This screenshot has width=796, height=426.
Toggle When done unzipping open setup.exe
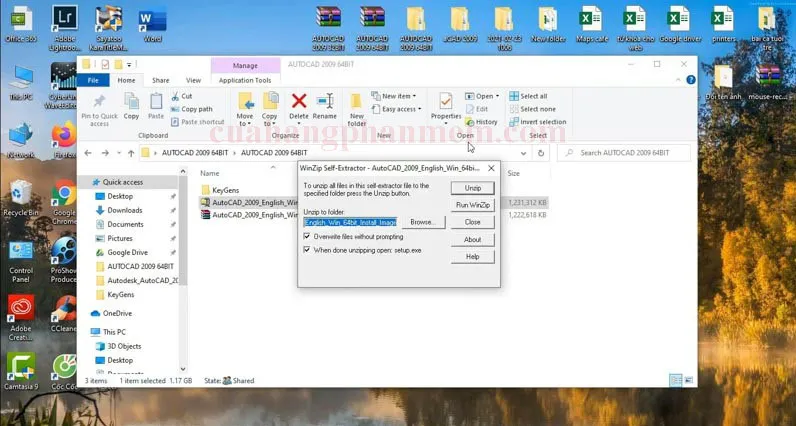(x=308, y=249)
